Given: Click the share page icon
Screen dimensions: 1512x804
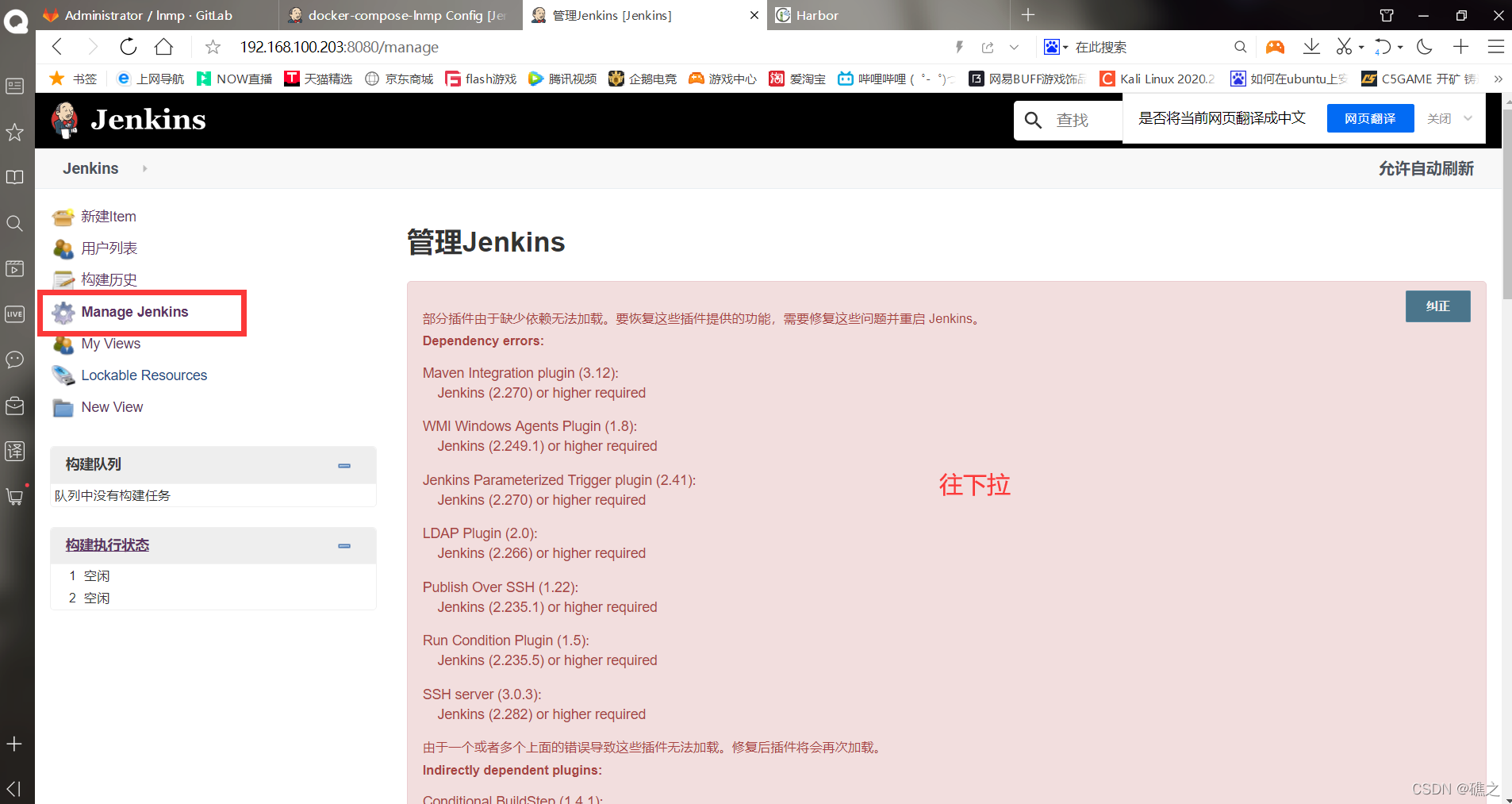Looking at the screenshot, I should pyautogui.click(x=988, y=48).
